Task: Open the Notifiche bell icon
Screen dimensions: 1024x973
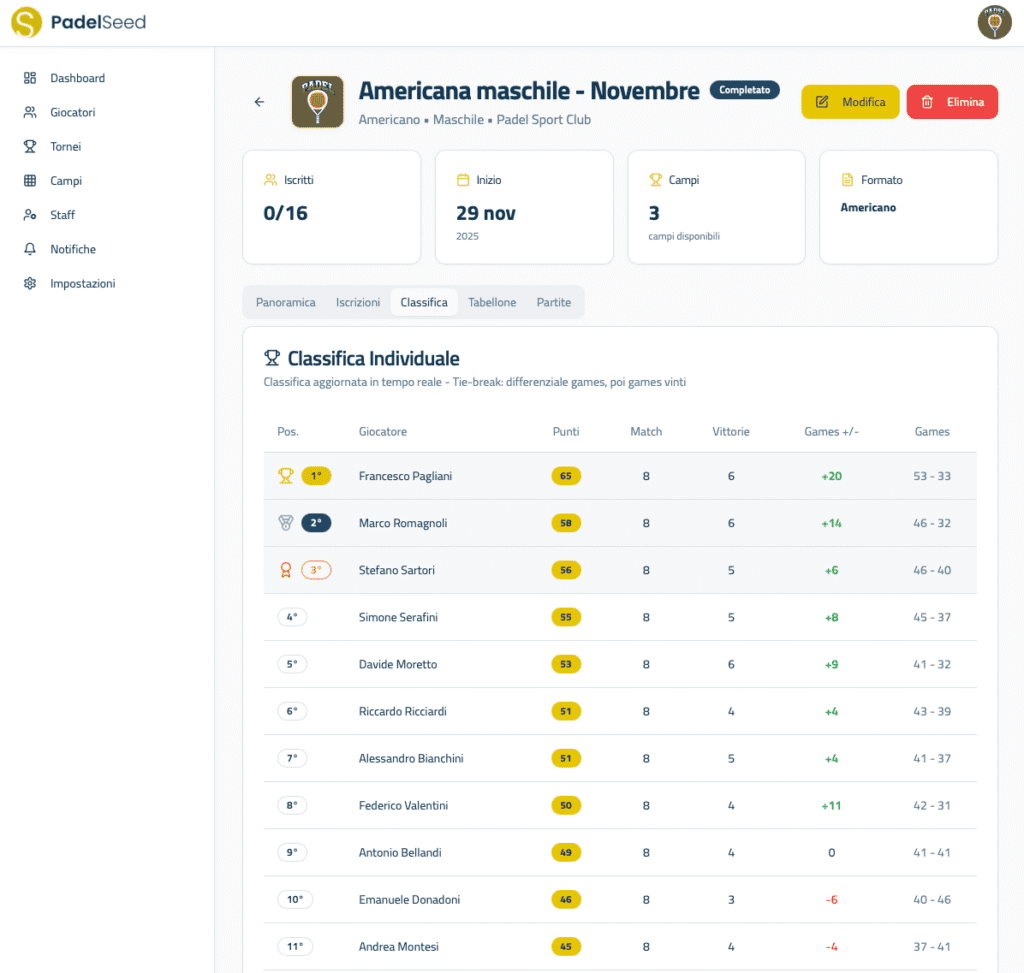Action: pos(30,249)
